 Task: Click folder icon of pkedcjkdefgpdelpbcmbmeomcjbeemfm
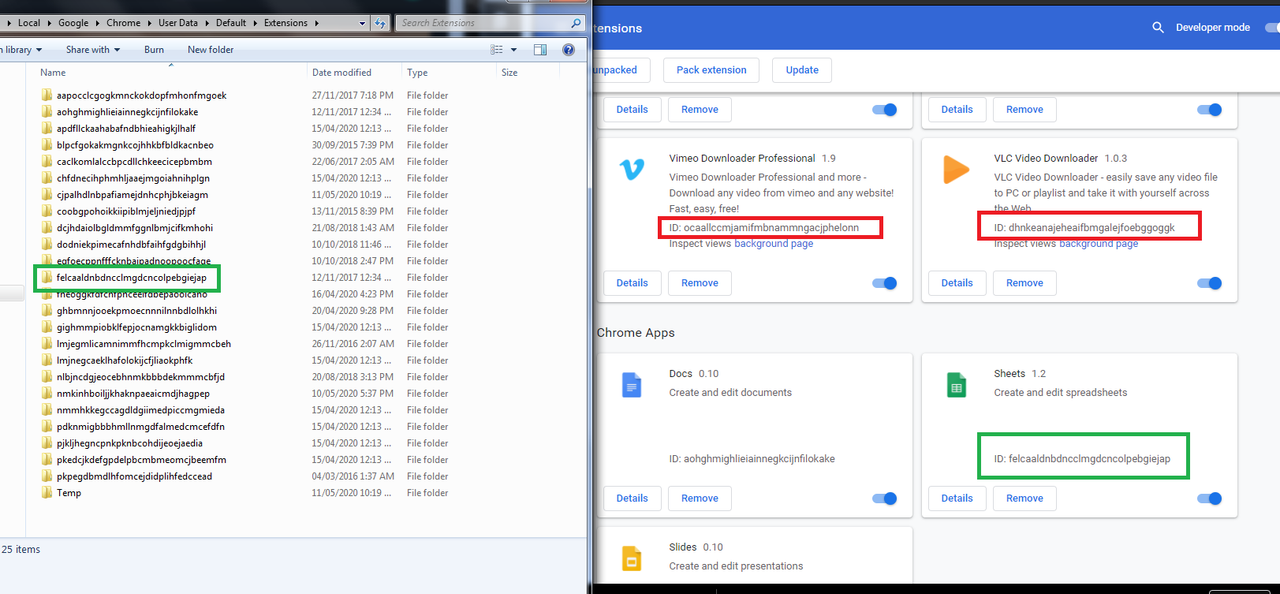click(x=46, y=460)
